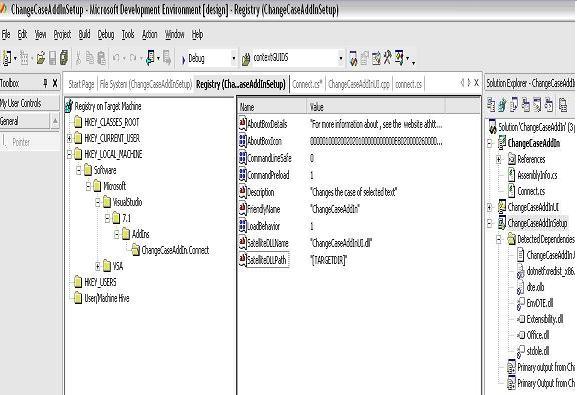The height and width of the screenshot is (395, 577).
Task: Collapse the VisualStudio registry key
Action: click(x=98, y=202)
